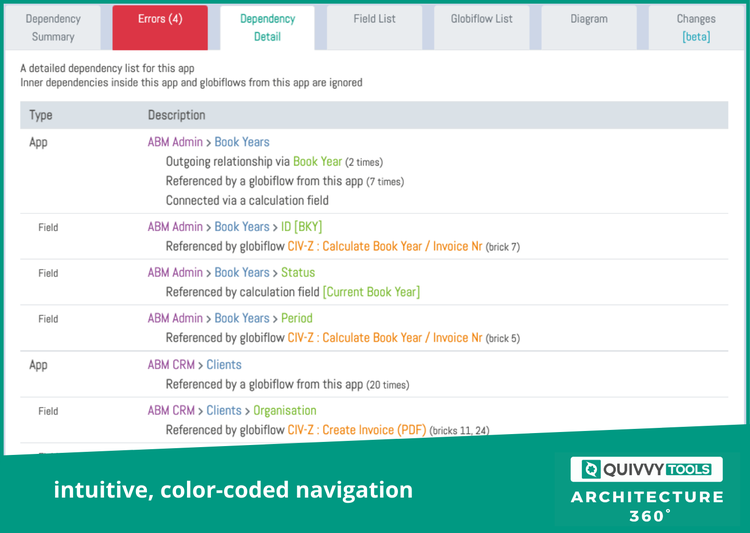Click the Quivvy Tools logo
750x533 pixels.
[x=647, y=469]
